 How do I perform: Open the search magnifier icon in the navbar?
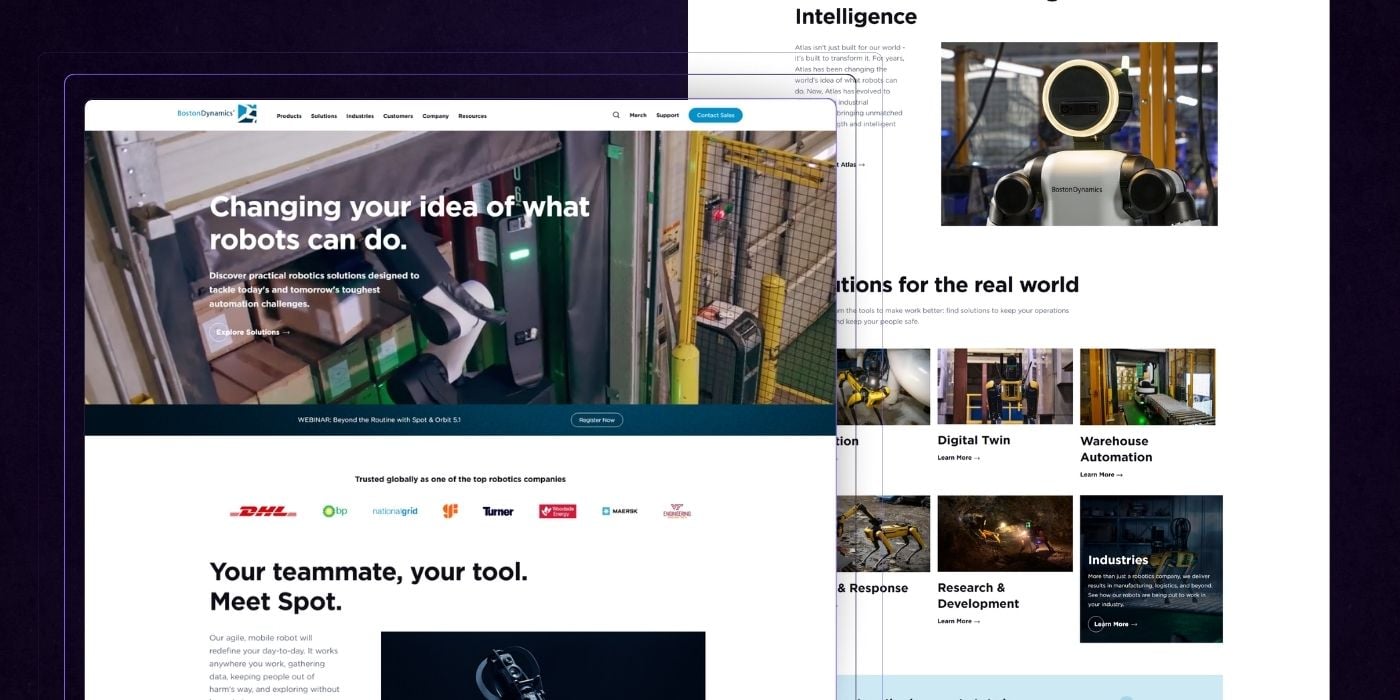[x=616, y=115]
